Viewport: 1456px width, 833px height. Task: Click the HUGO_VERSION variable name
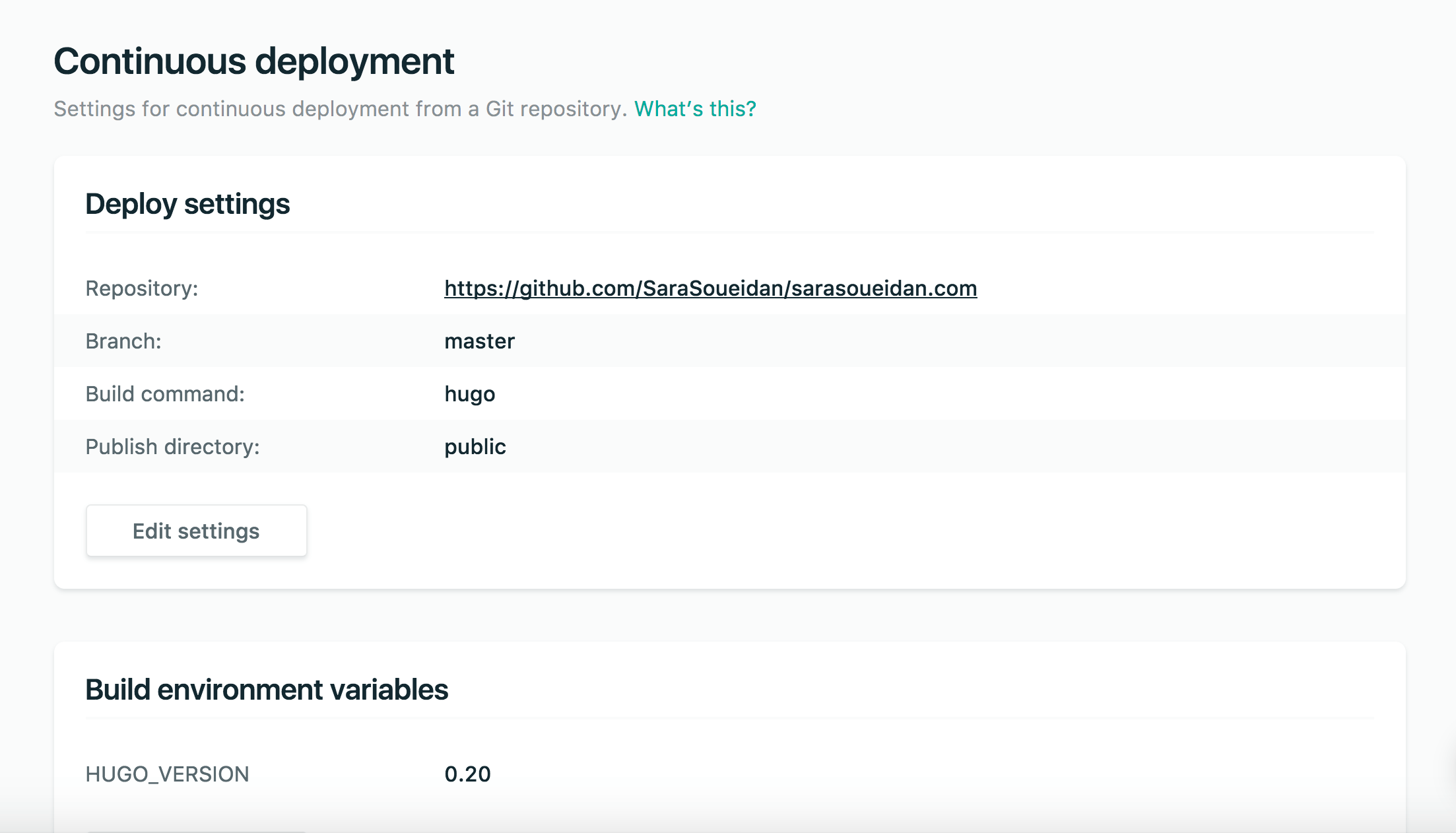click(167, 774)
